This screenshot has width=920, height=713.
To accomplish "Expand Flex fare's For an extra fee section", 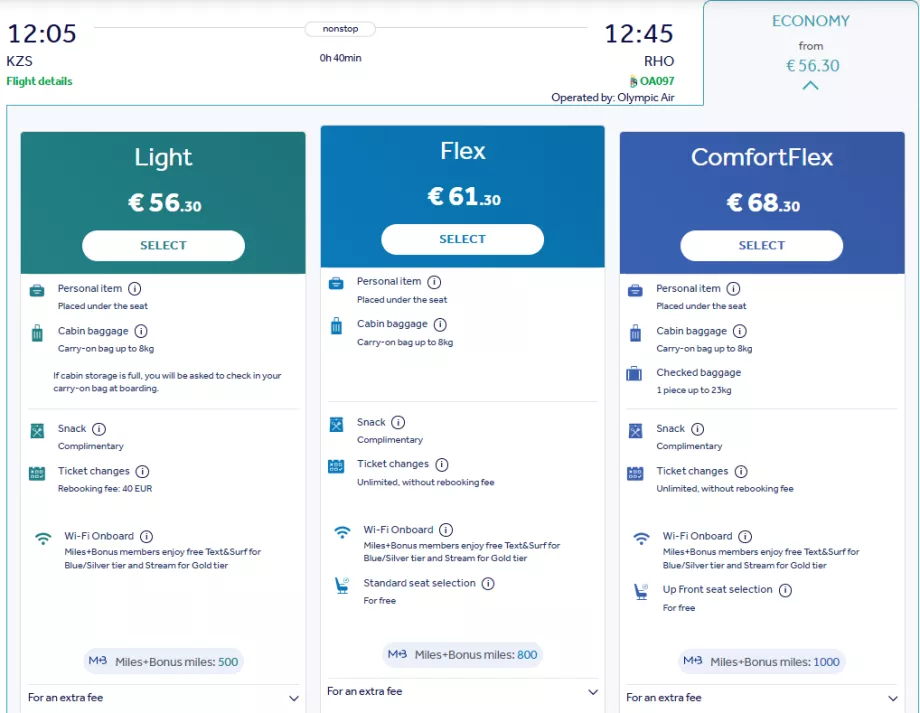I will coord(592,692).
